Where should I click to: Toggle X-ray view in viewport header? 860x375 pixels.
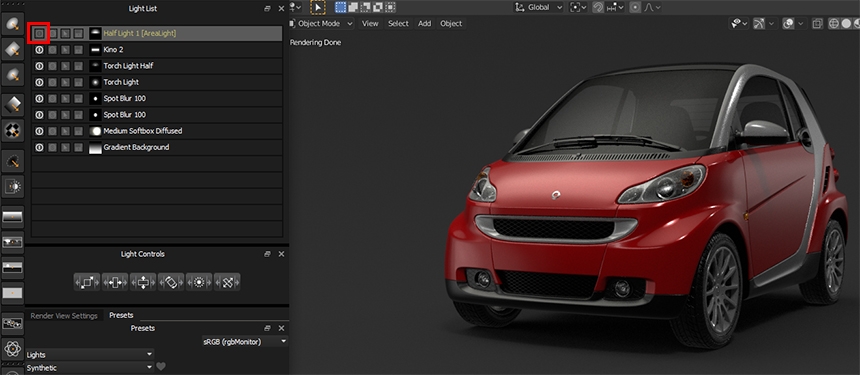point(817,24)
